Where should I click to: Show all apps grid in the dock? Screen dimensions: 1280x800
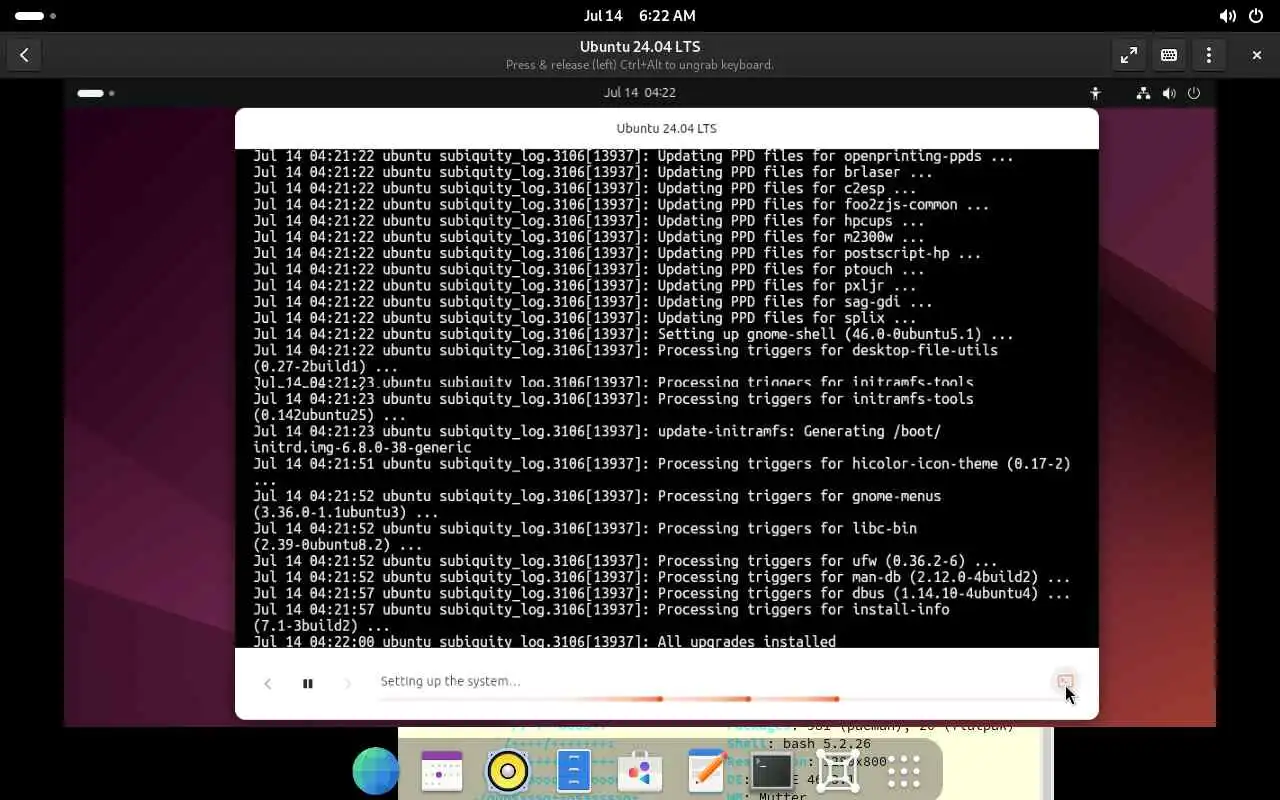tap(904, 771)
